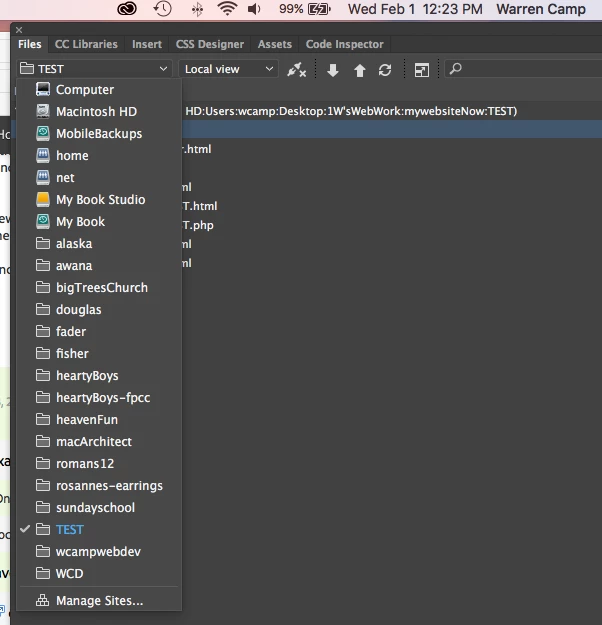Select the macArchitect site
The height and width of the screenshot is (625, 602).
tap(99, 441)
